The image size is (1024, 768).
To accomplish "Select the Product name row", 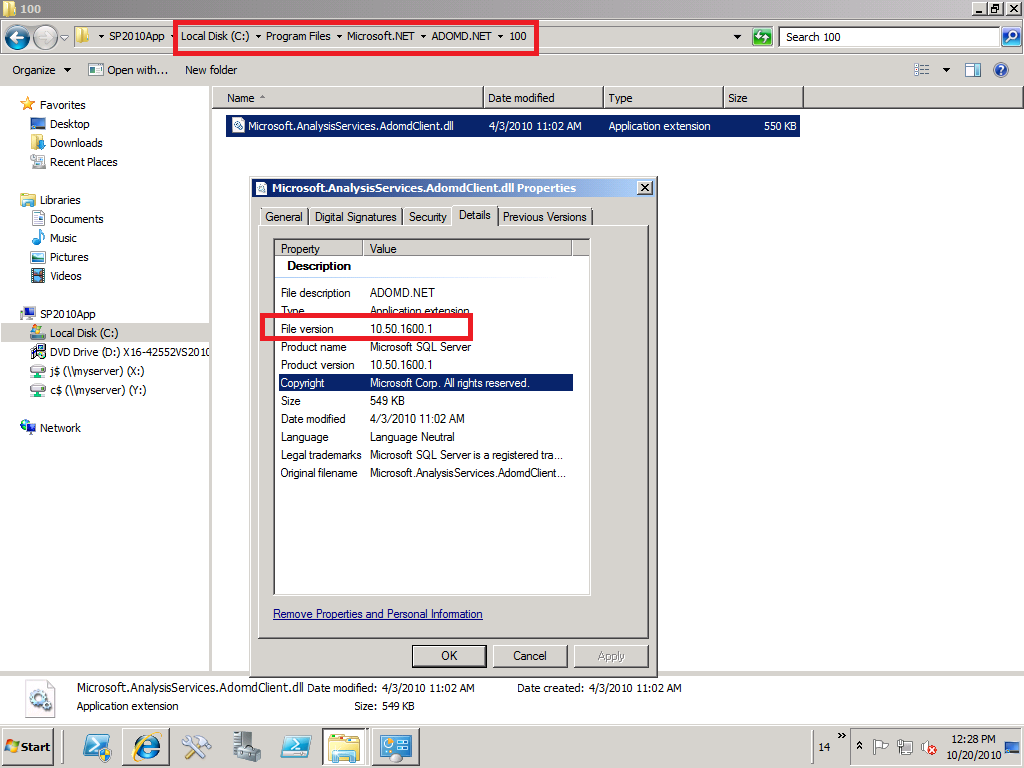I will (425, 347).
